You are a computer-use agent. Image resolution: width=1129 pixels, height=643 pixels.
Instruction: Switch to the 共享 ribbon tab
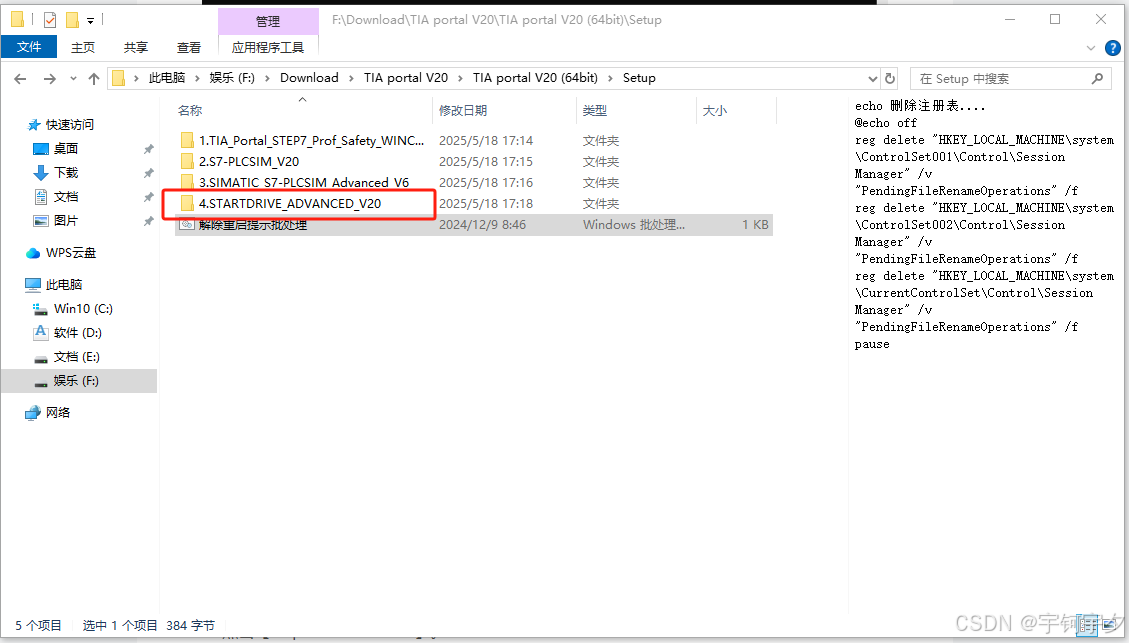point(135,48)
